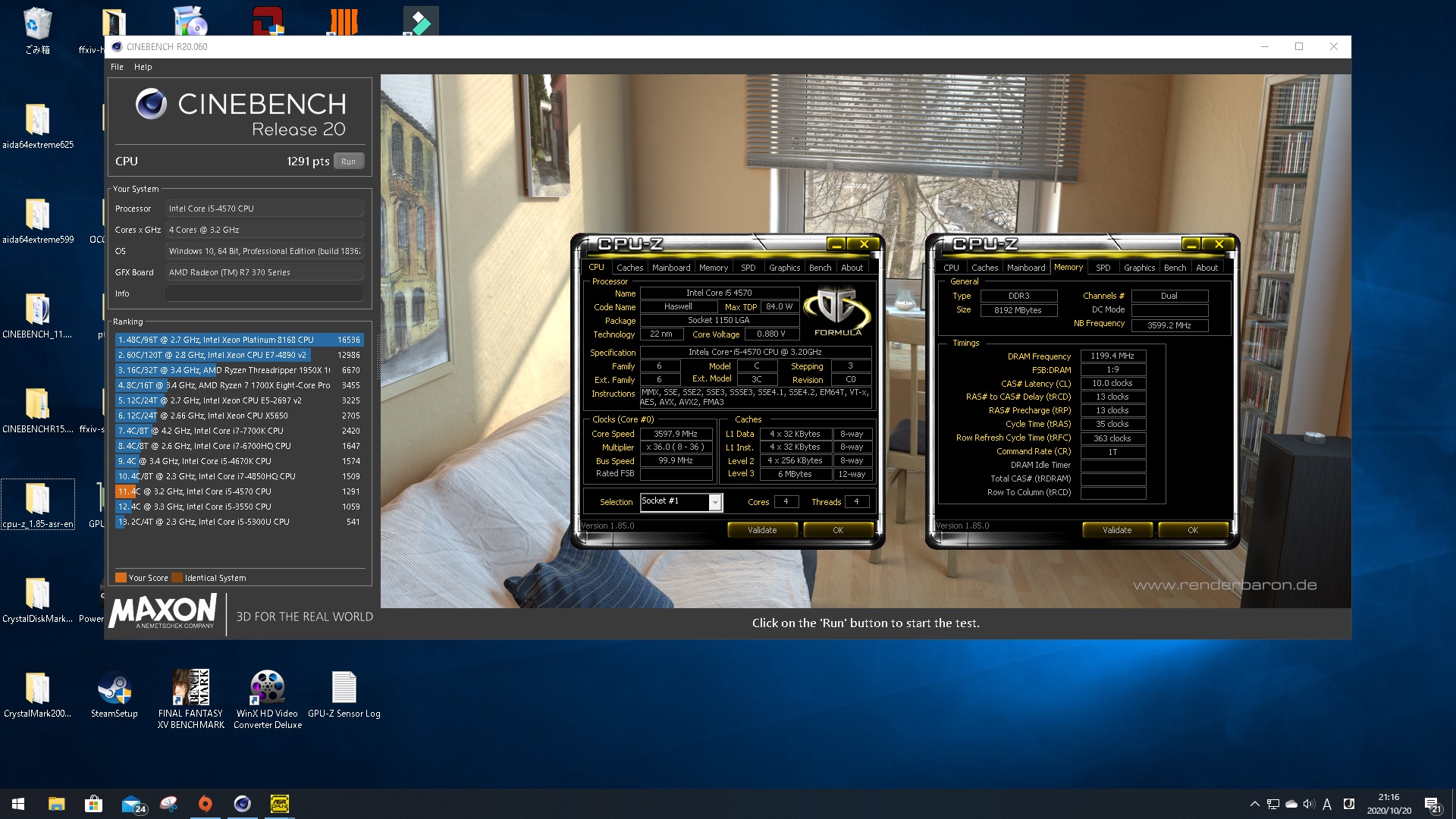Click the orange 'Your Score' legend swatch

(121, 578)
